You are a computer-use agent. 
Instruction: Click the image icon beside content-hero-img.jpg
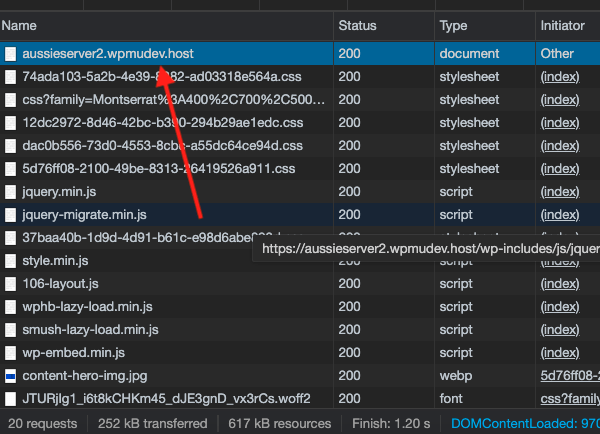point(11,376)
